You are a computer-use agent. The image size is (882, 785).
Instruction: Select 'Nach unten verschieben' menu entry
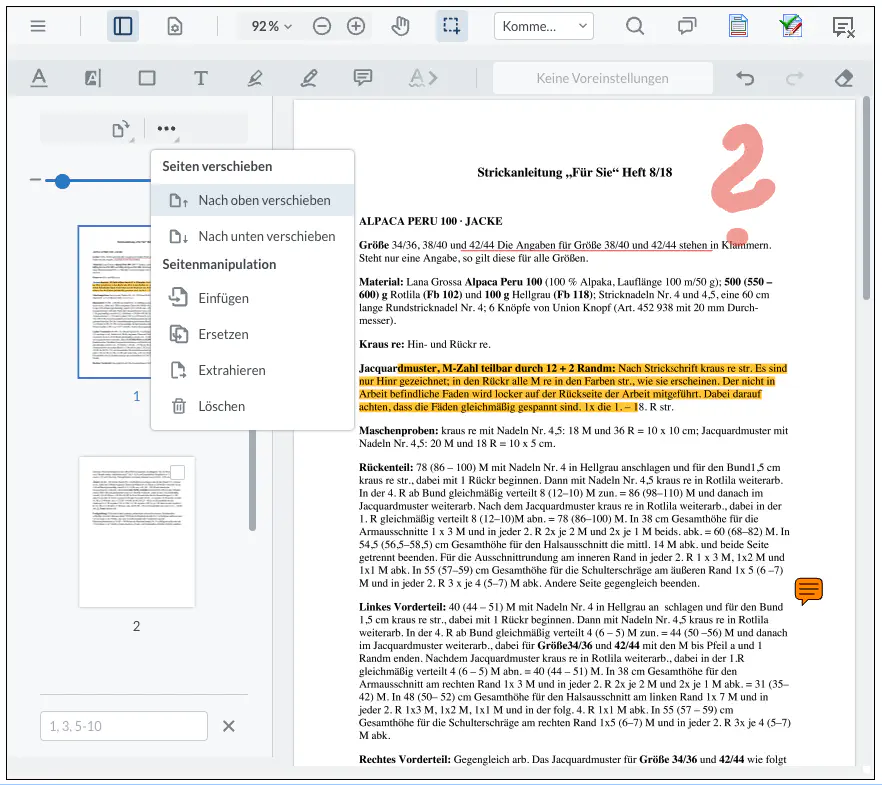[266, 236]
